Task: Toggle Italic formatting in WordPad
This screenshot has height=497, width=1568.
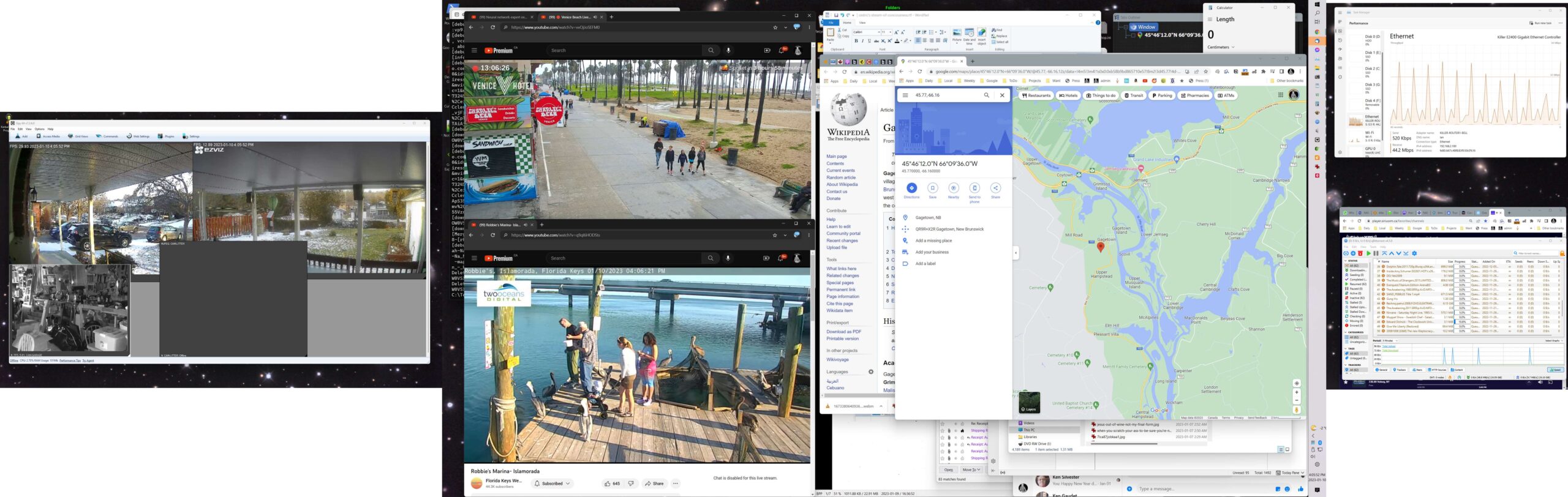Action: [x=862, y=41]
